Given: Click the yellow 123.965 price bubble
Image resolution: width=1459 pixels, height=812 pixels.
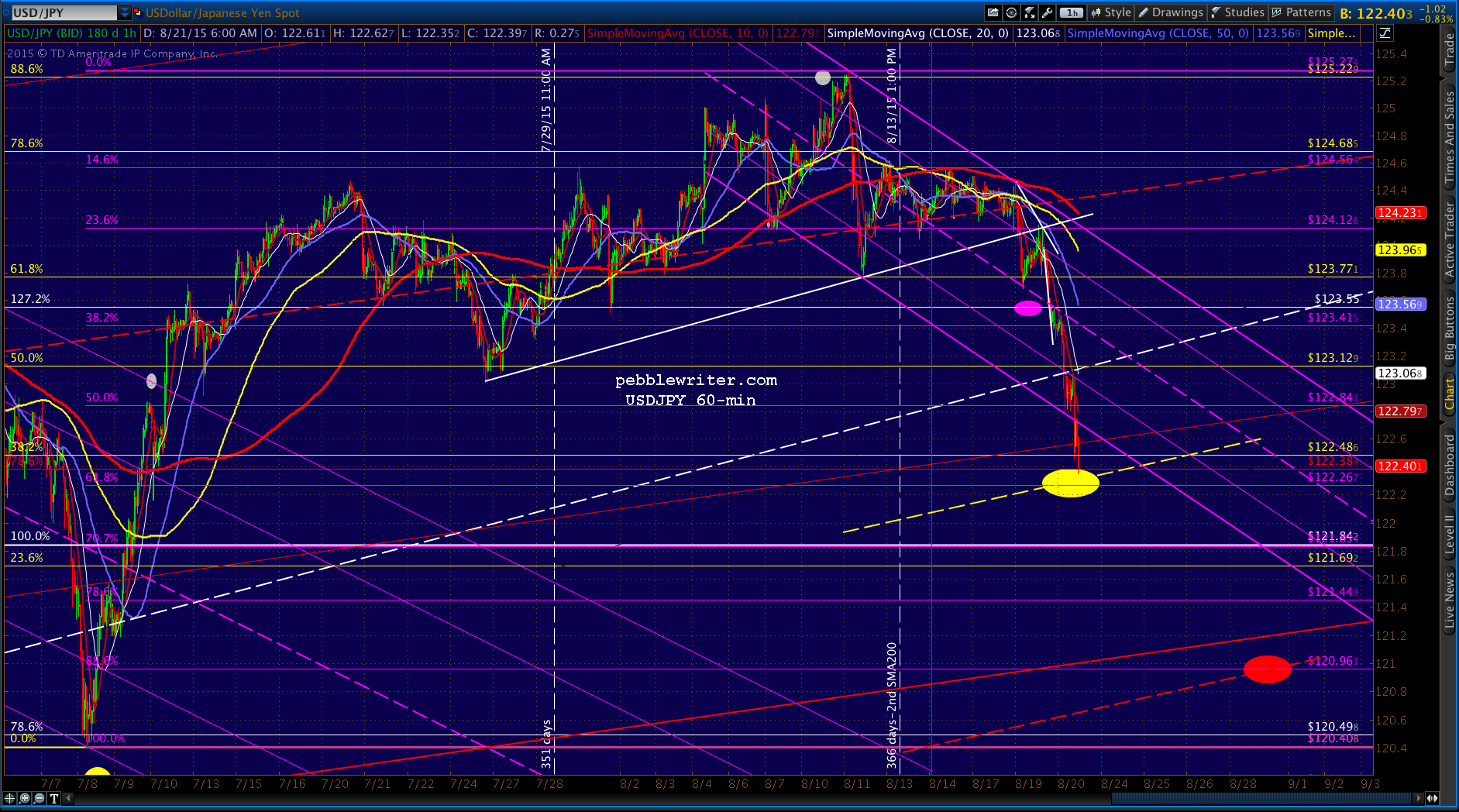Looking at the screenshot, I should pyautogui.click(x=1400, y=249).
